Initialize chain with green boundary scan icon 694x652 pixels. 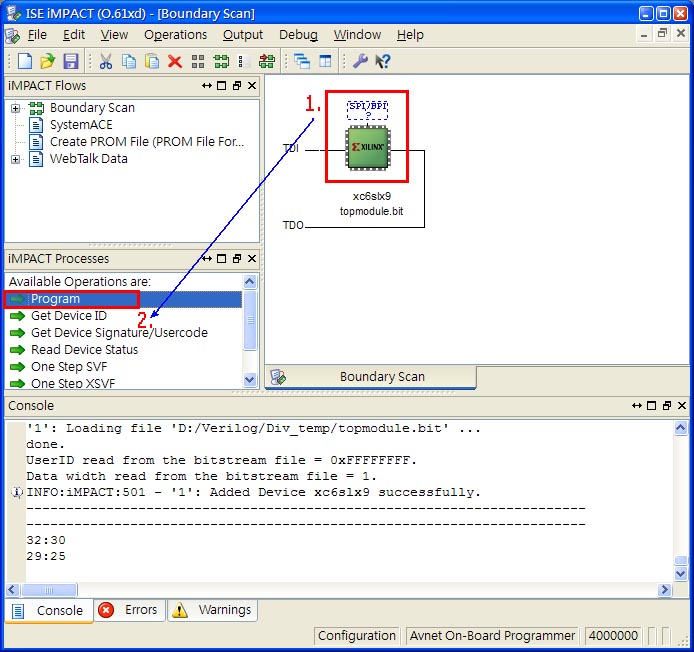[x=221, y=62]
